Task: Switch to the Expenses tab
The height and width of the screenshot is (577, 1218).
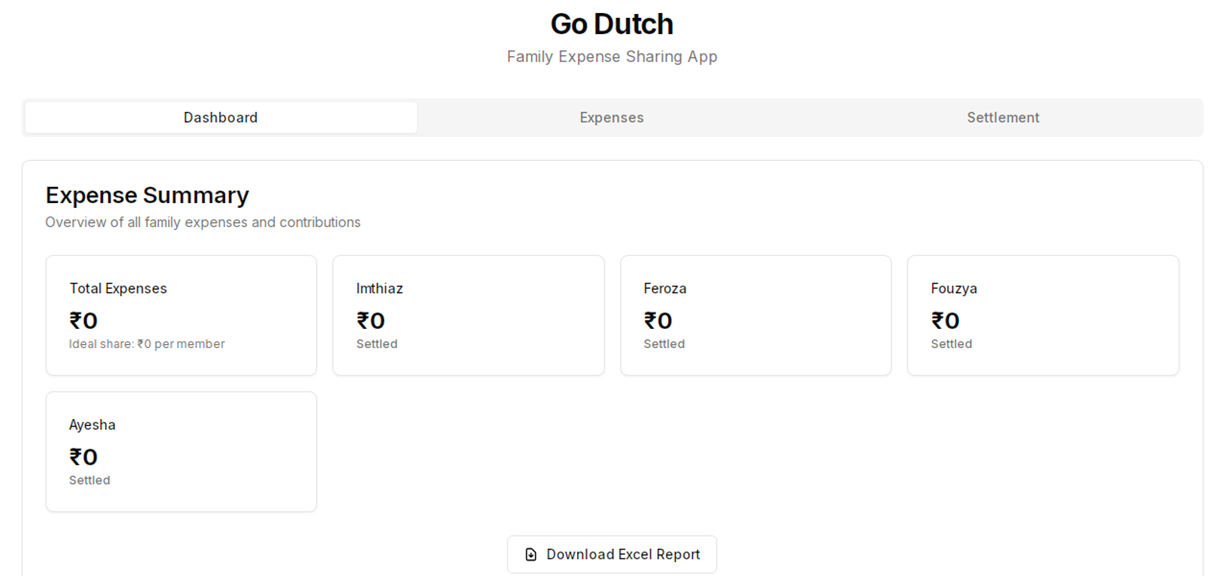Action: (x=611, y=117)
